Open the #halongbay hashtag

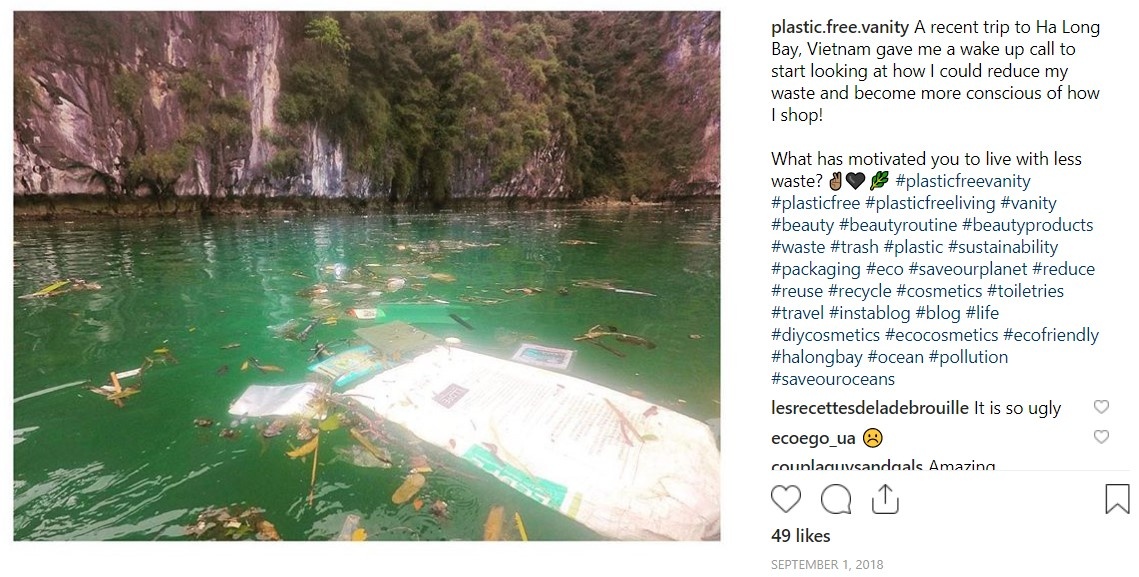(x=816, y=357)
